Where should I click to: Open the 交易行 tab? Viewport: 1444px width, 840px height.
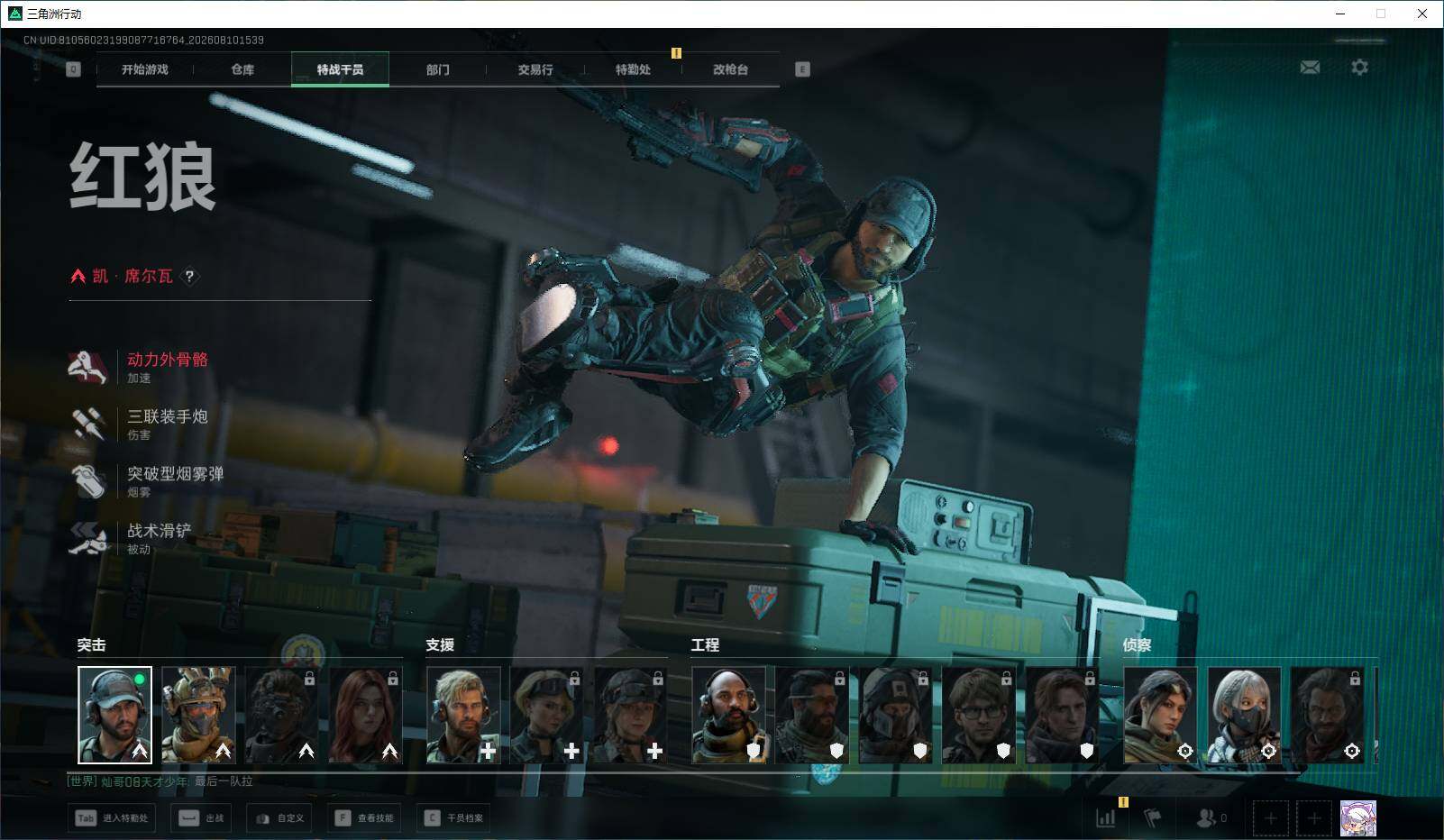[535, 69]
